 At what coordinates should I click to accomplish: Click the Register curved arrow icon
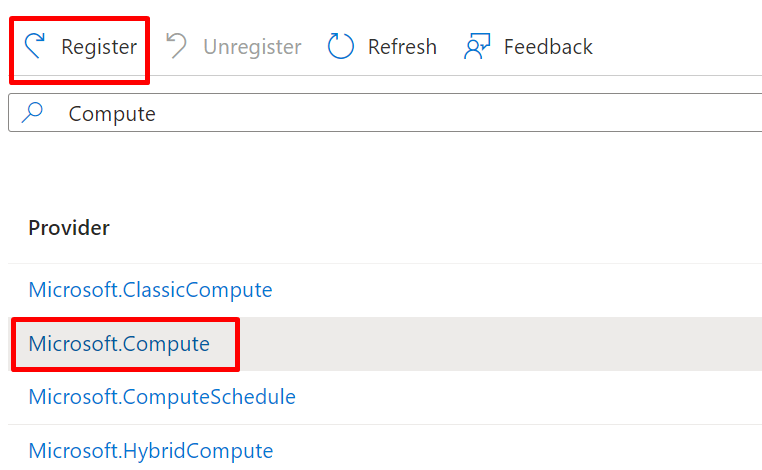click(35, 46)
